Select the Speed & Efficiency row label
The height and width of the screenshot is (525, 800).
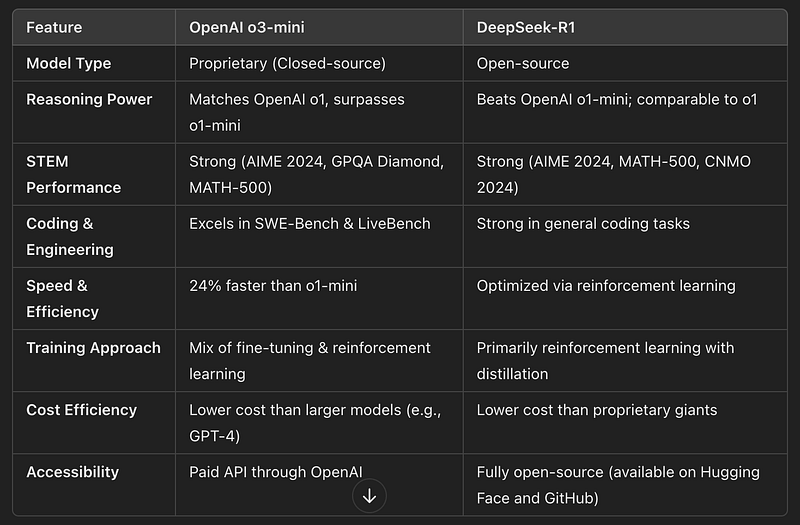[x=62, y=298]
